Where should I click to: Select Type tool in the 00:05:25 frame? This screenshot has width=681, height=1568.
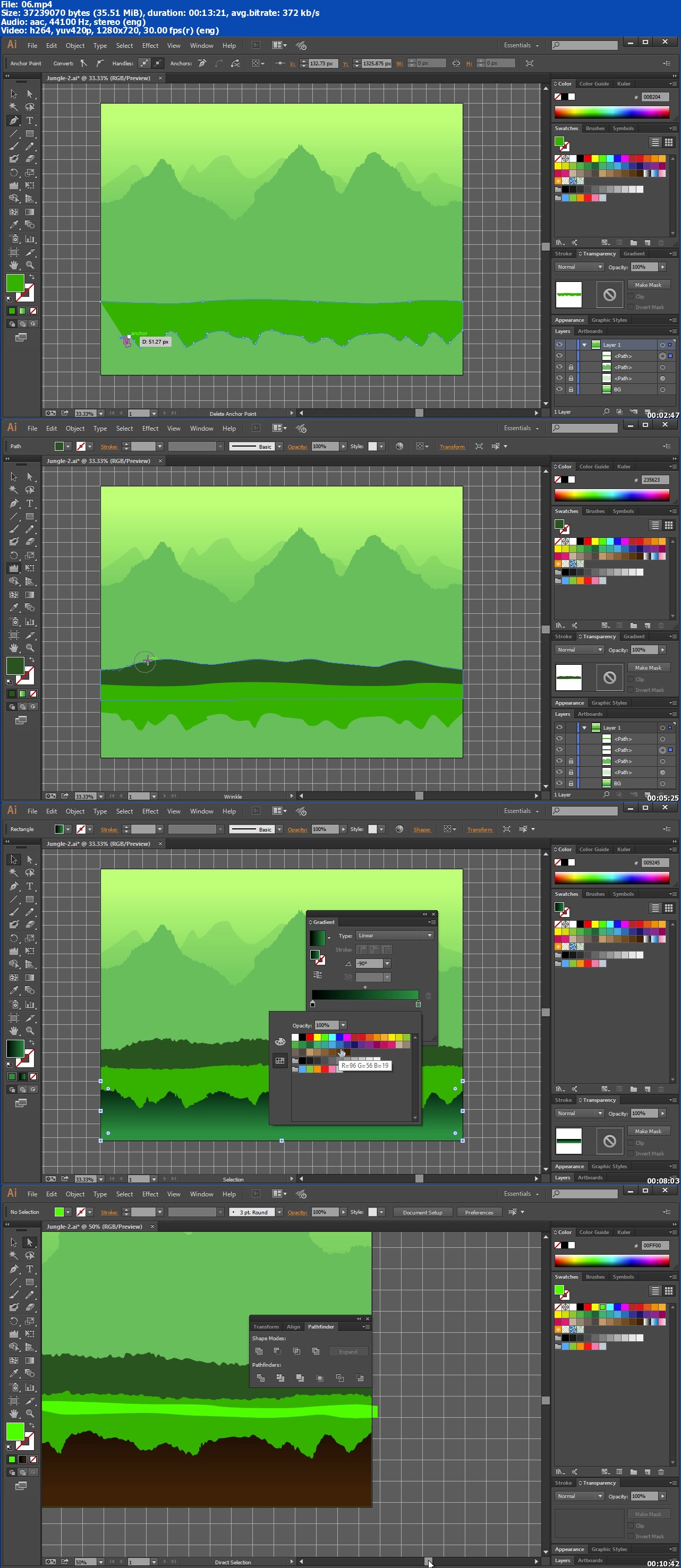pos(29,503)
